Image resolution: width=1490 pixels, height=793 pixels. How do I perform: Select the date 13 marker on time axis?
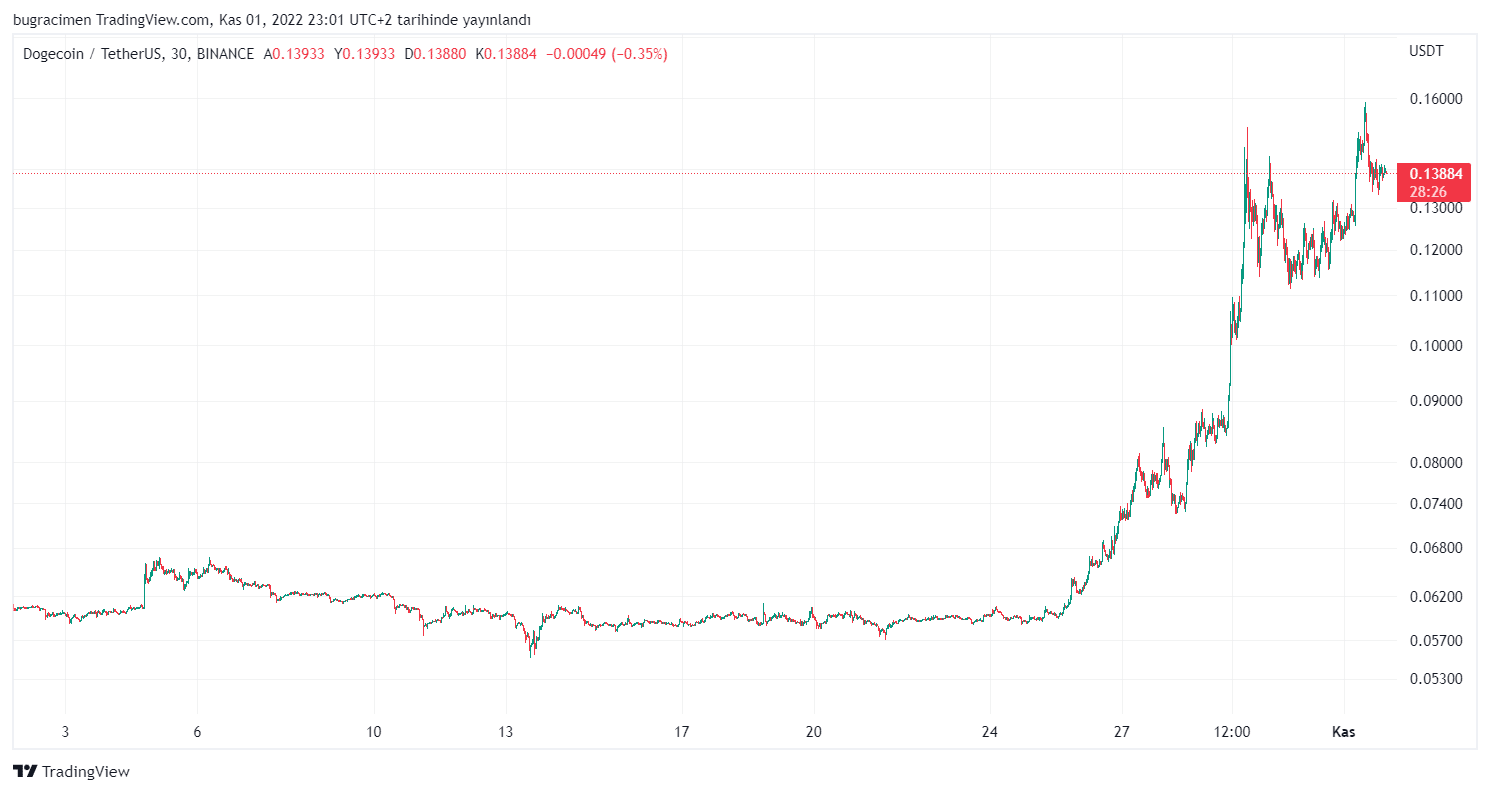[x=506, y=732]
